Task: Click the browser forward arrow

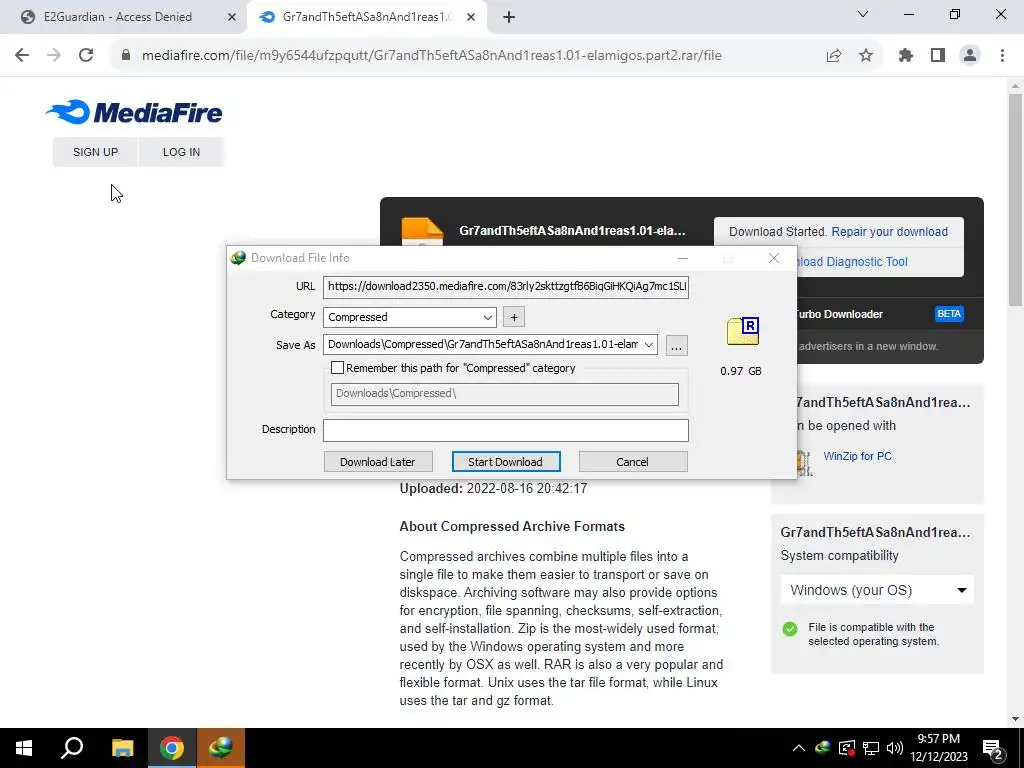Action: (x=54, y=56)
